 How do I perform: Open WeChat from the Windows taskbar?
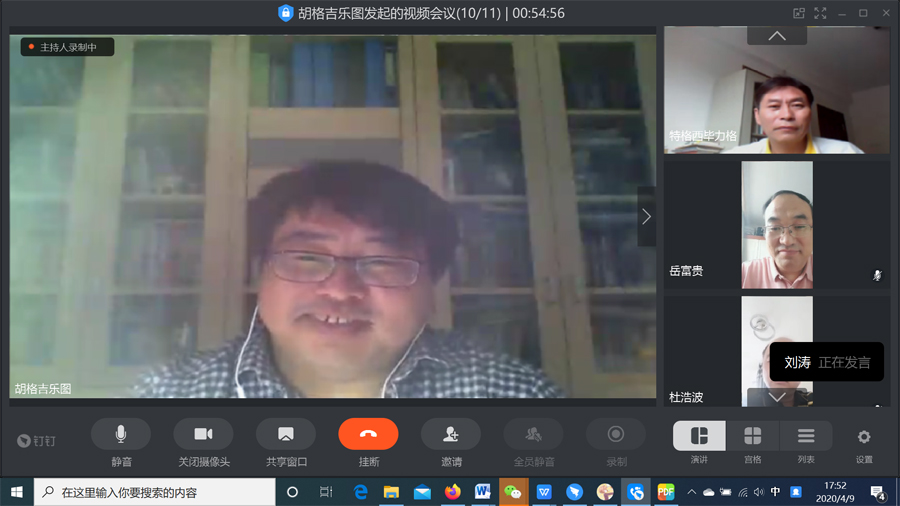click(513, 492)
